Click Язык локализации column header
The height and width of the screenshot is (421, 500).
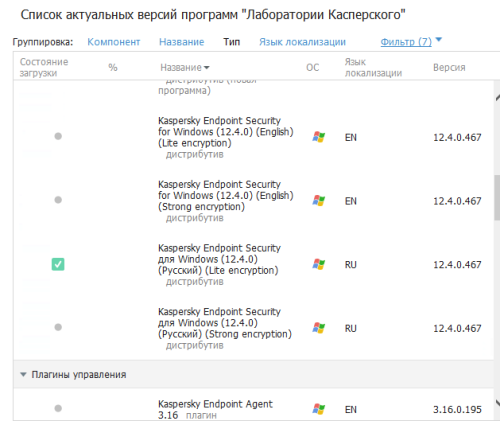coord(373,67)
